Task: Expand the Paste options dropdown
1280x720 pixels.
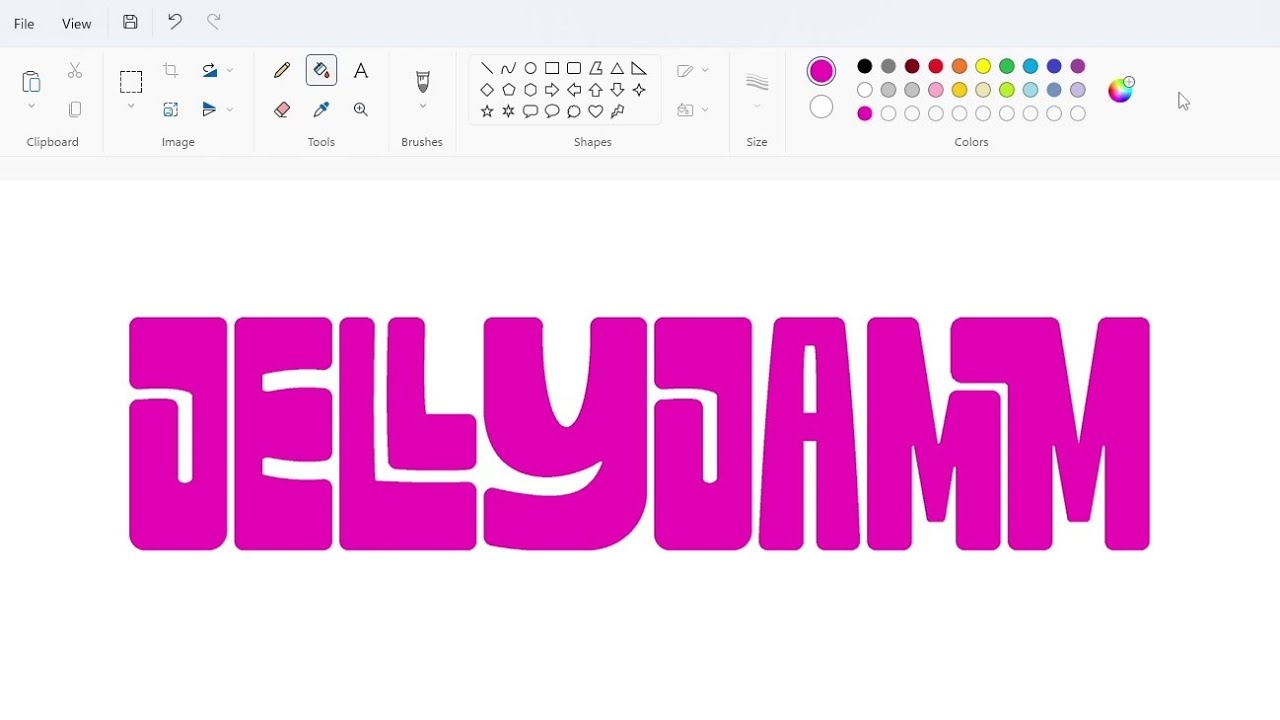Action: [x=31, y=106]
